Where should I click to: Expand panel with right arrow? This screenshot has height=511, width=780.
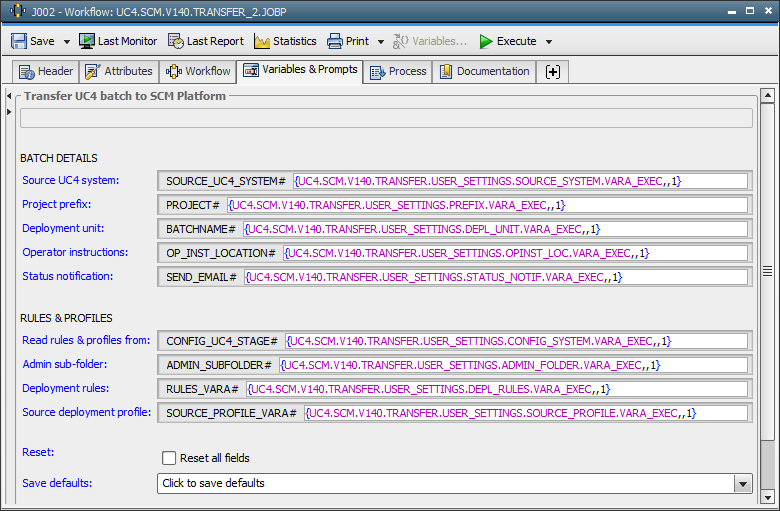point(9,112)
